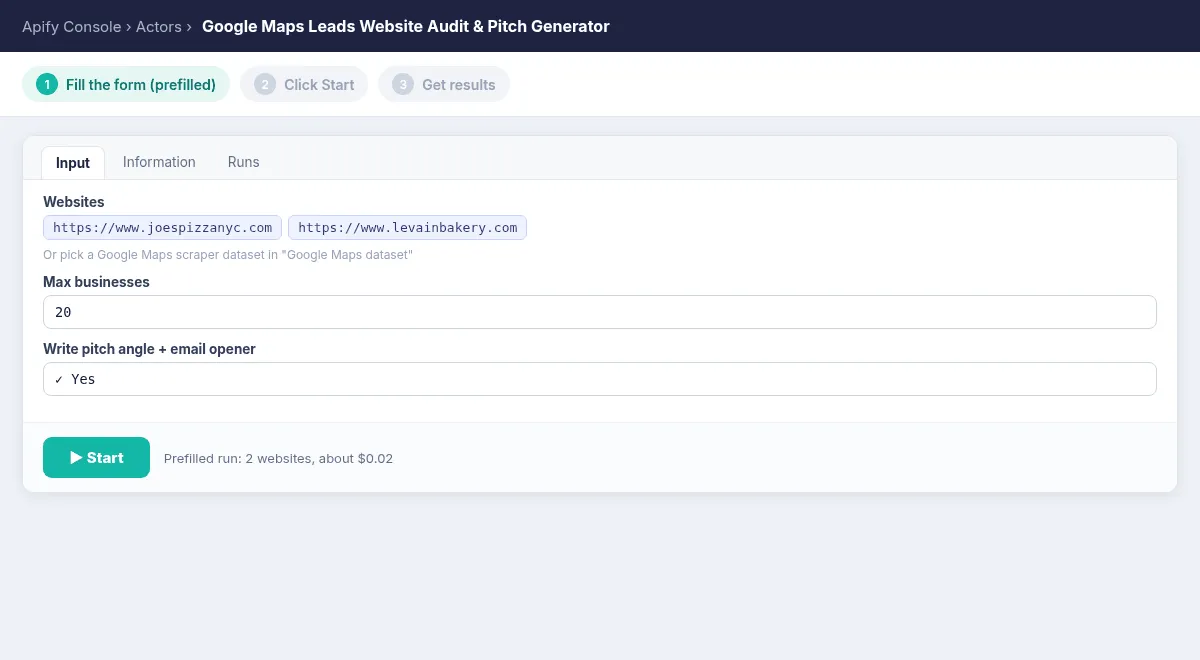Open Apify Console breadcrumb
This screenshot has width=1200, height=660.
72,27
